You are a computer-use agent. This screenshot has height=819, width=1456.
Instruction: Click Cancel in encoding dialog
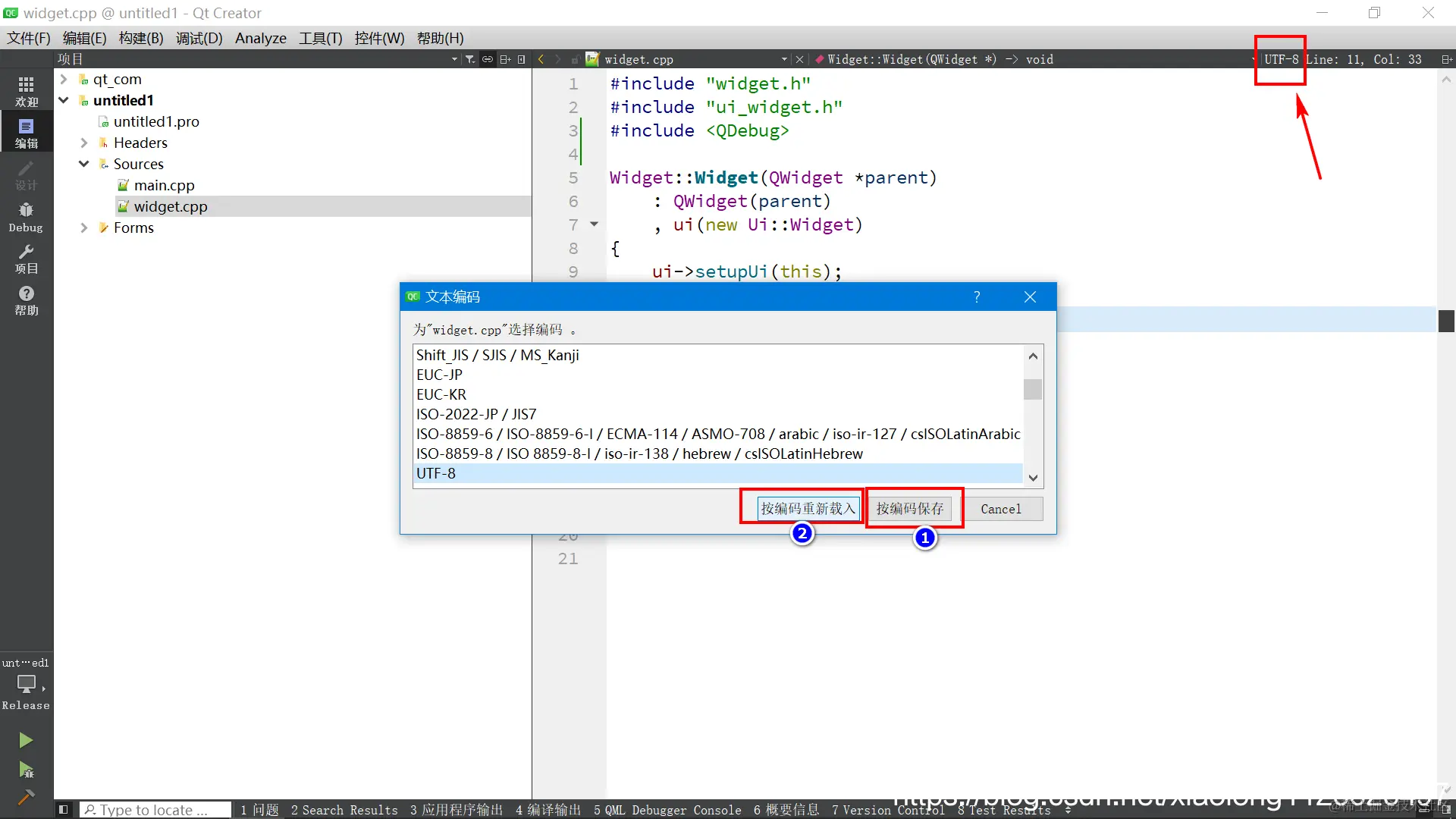(x=1000, y=509)
